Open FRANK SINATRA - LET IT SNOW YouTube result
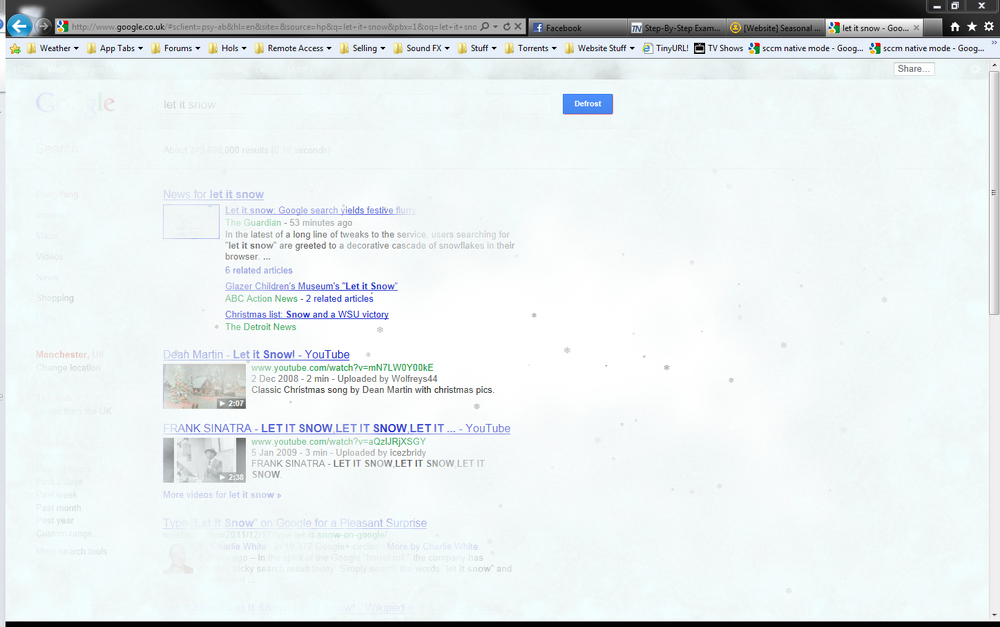 point(336,429)
